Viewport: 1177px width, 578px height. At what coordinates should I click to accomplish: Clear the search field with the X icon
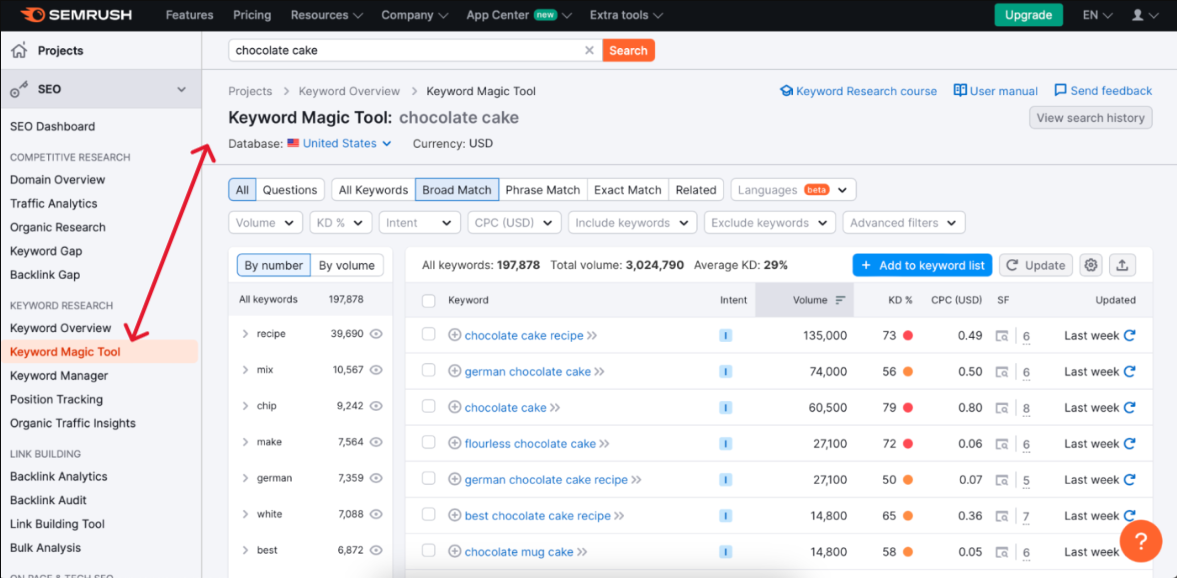click(589, 50)
